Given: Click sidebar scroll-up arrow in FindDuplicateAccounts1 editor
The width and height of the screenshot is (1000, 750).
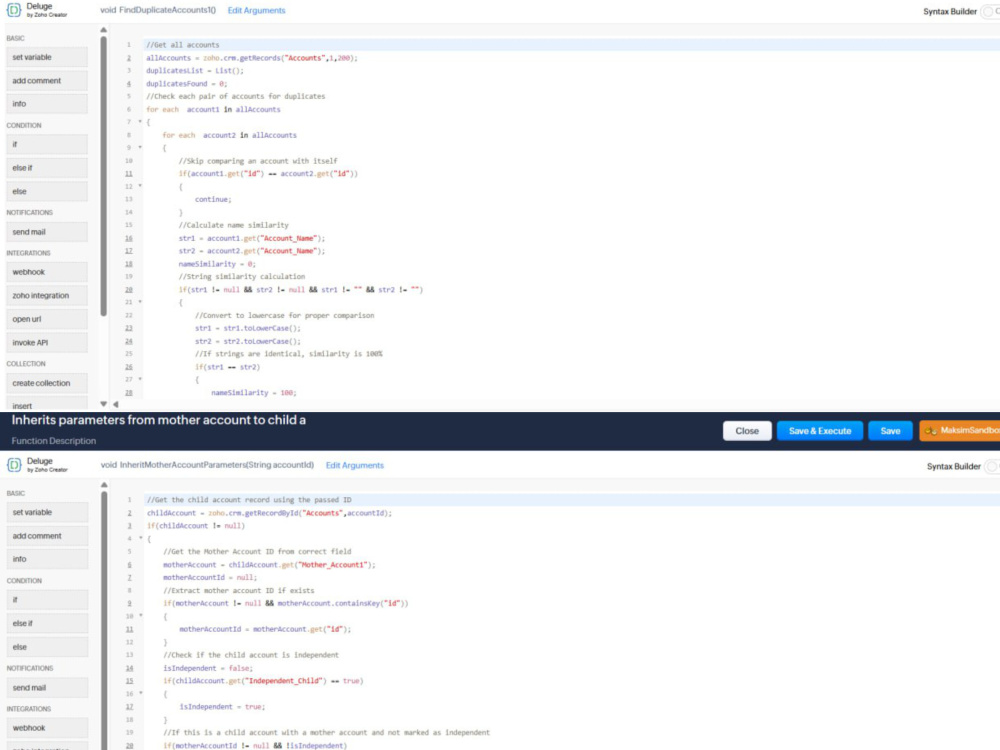Looking at the screenshot, I should 103,30.
